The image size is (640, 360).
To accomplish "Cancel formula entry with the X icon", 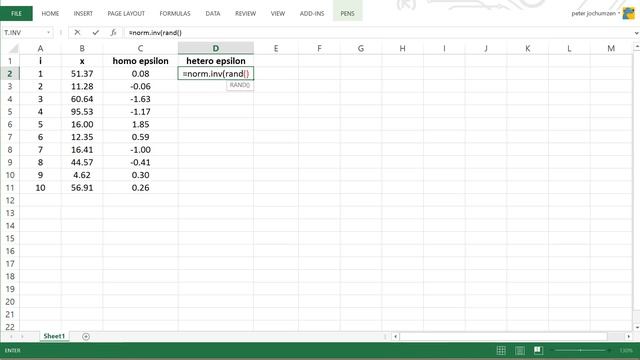I will (x=77, y=32).
